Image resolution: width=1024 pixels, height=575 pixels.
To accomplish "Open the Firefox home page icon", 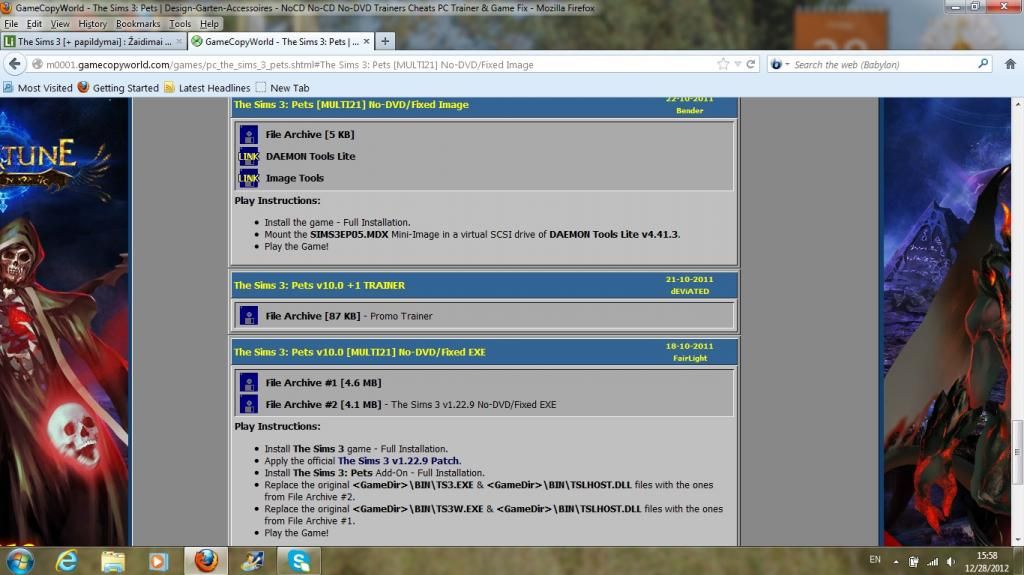I will (x=1010, y=64).
